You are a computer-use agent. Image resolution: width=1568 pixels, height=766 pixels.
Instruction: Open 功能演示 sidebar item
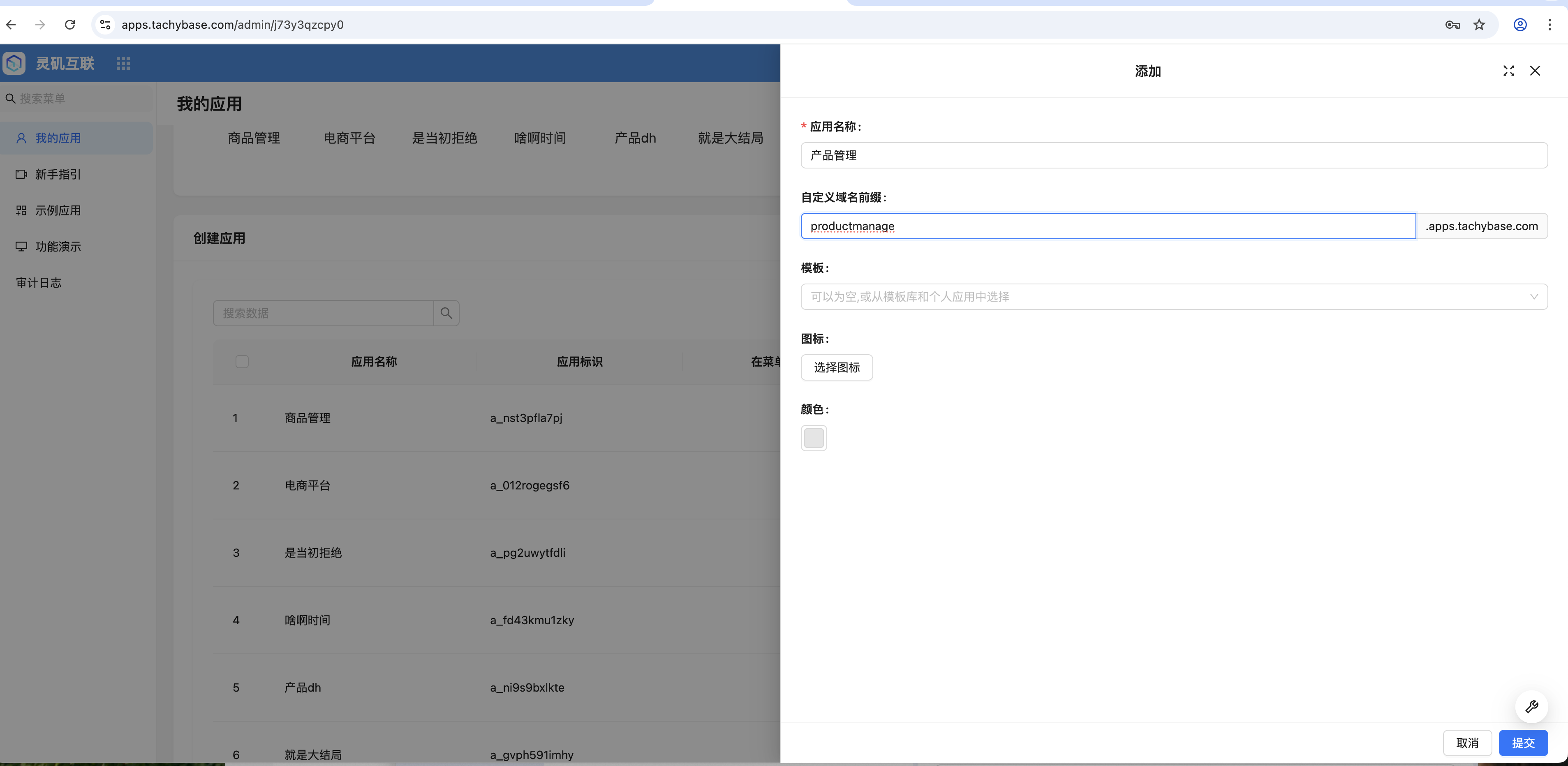(58, 247)
